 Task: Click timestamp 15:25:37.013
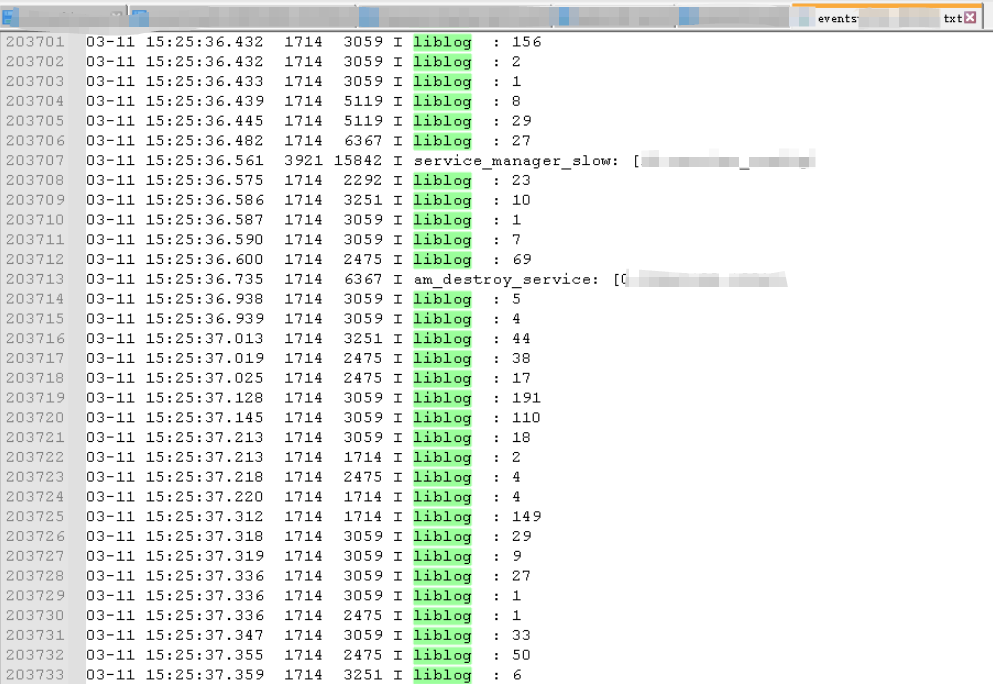pos(205,338)
